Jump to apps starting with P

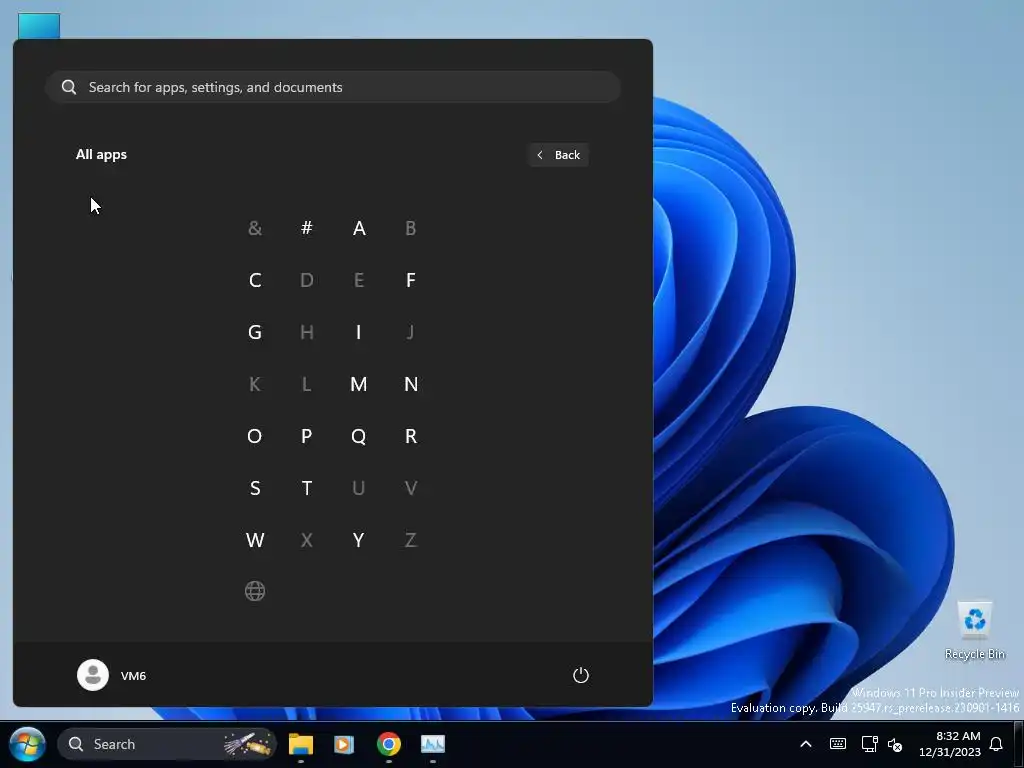tap(307, 436)
